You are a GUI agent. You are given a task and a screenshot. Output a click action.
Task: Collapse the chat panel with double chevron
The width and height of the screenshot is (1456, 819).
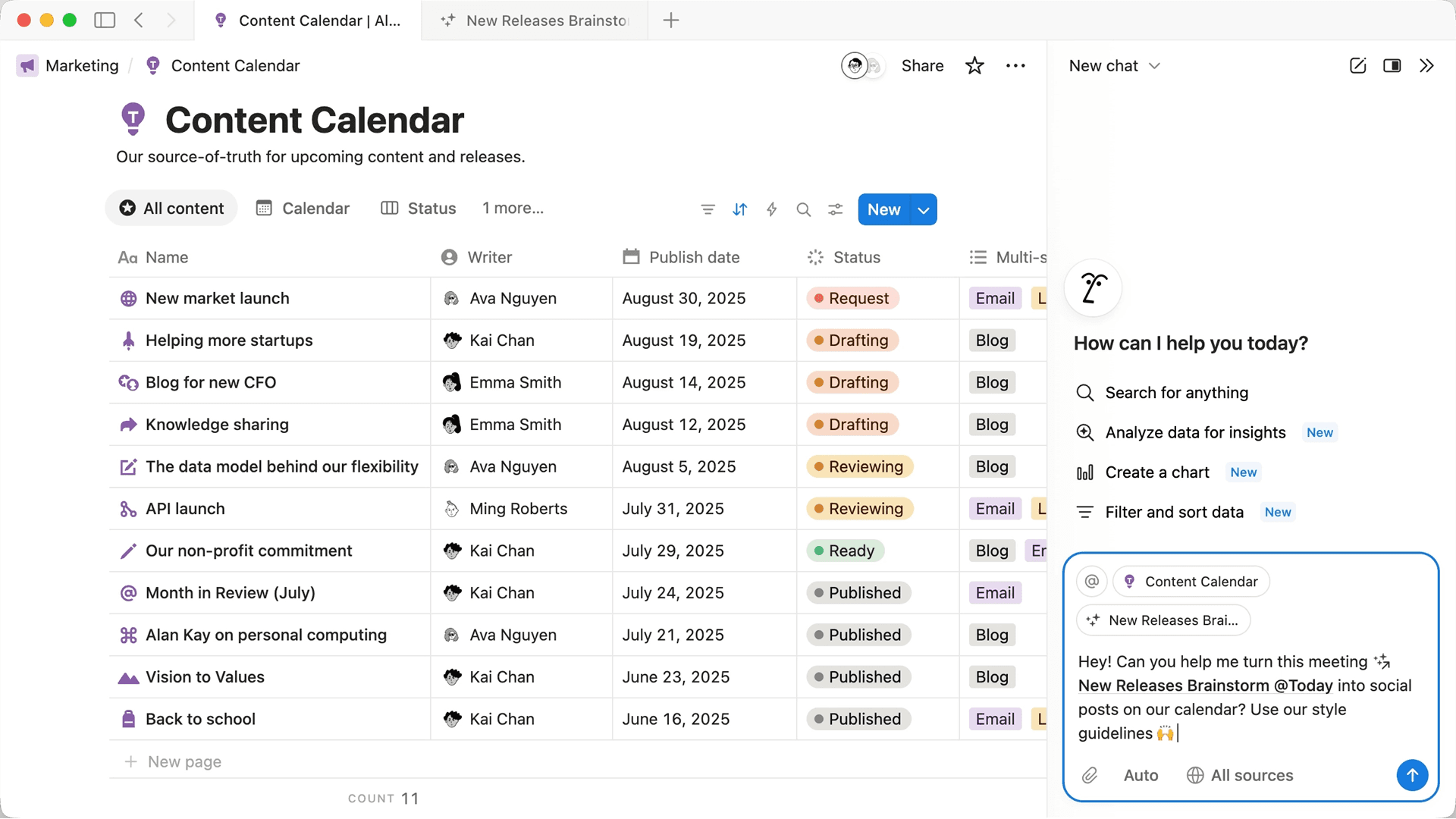click(1426, 66)
